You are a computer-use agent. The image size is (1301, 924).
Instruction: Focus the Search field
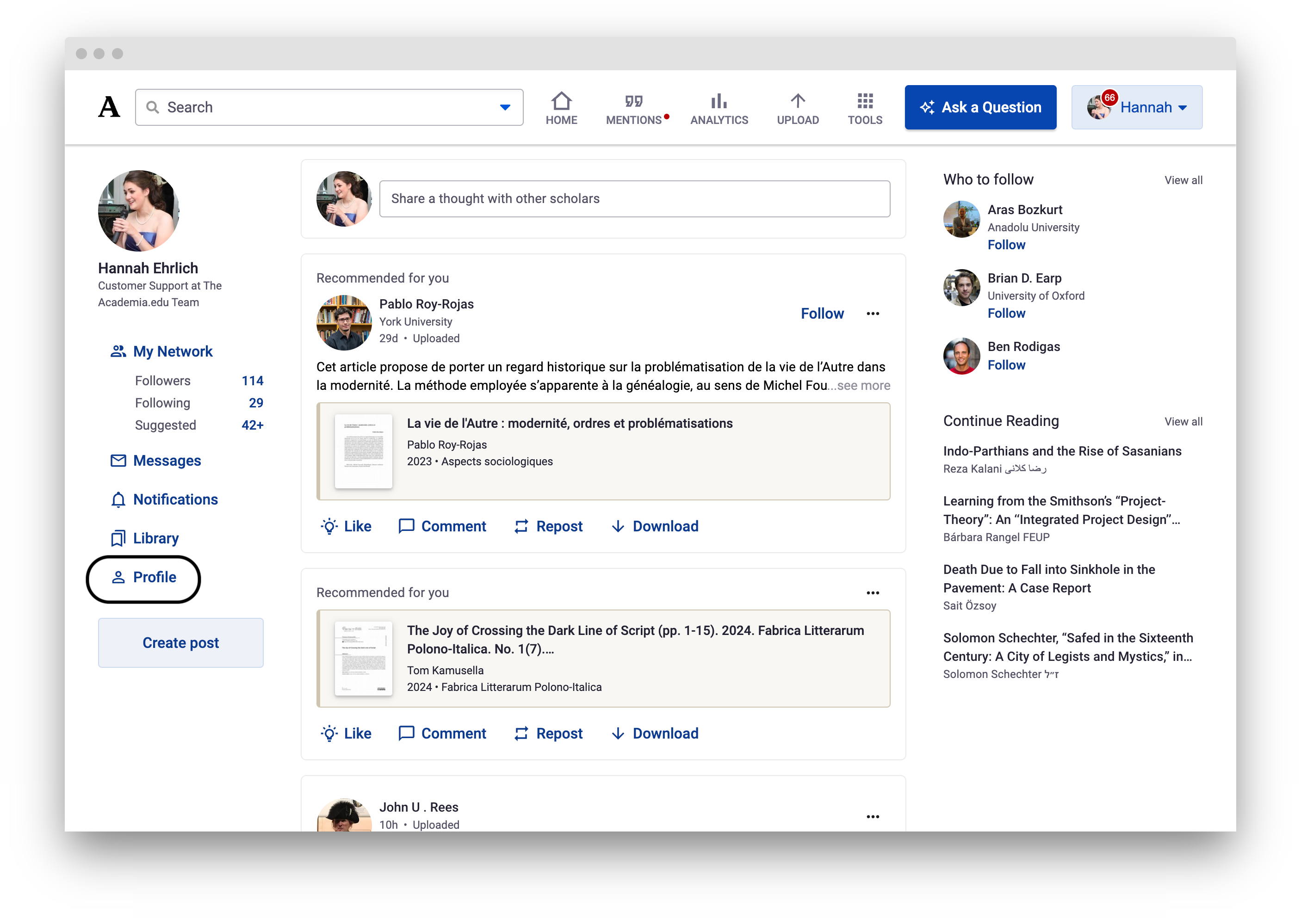(329, 107)
